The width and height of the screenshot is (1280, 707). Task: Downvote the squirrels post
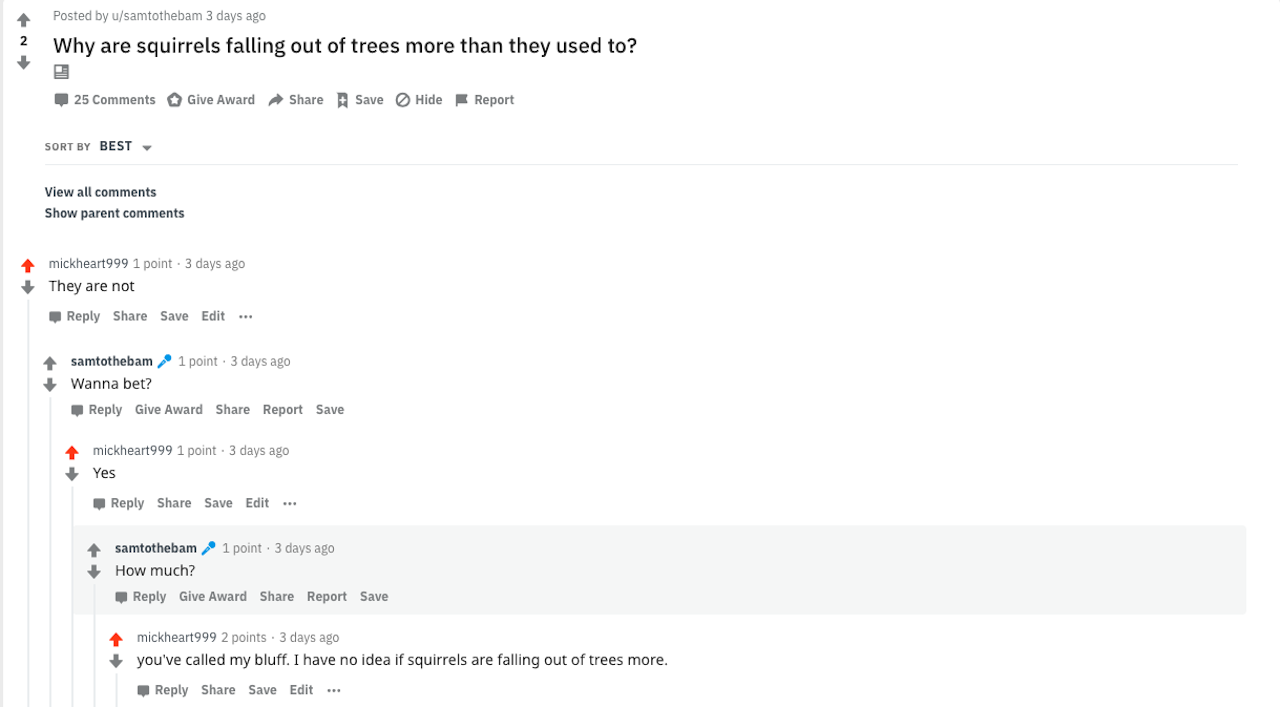[24, 63]
